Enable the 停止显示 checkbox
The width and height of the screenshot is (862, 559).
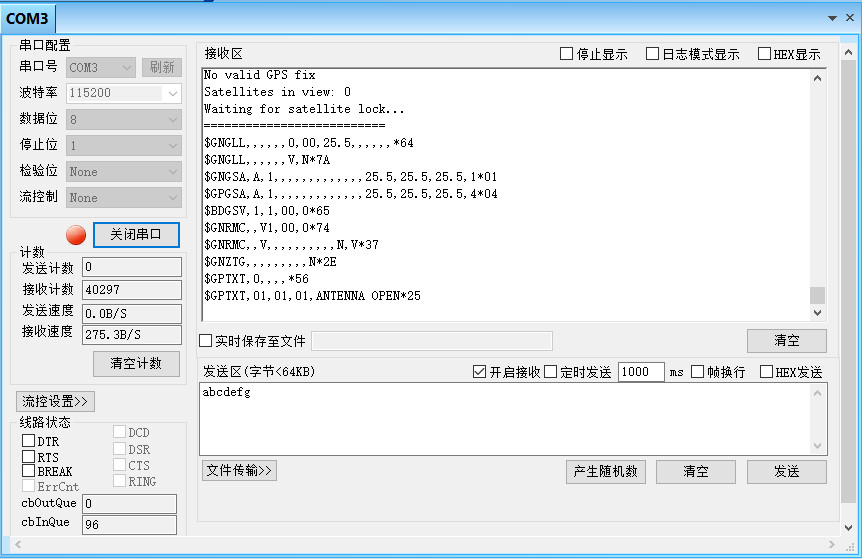pyautogui.click(x=566, y=54)
